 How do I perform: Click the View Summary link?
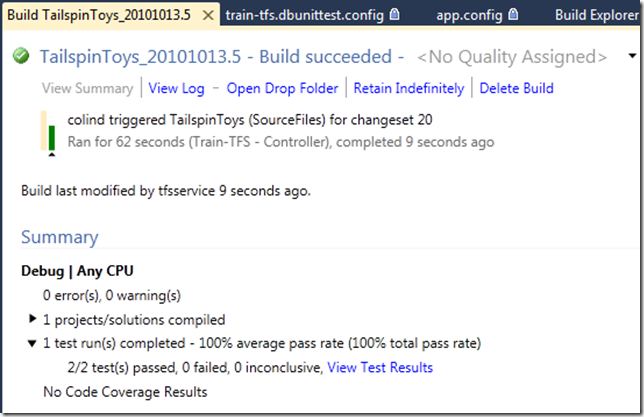click(87, 88)
